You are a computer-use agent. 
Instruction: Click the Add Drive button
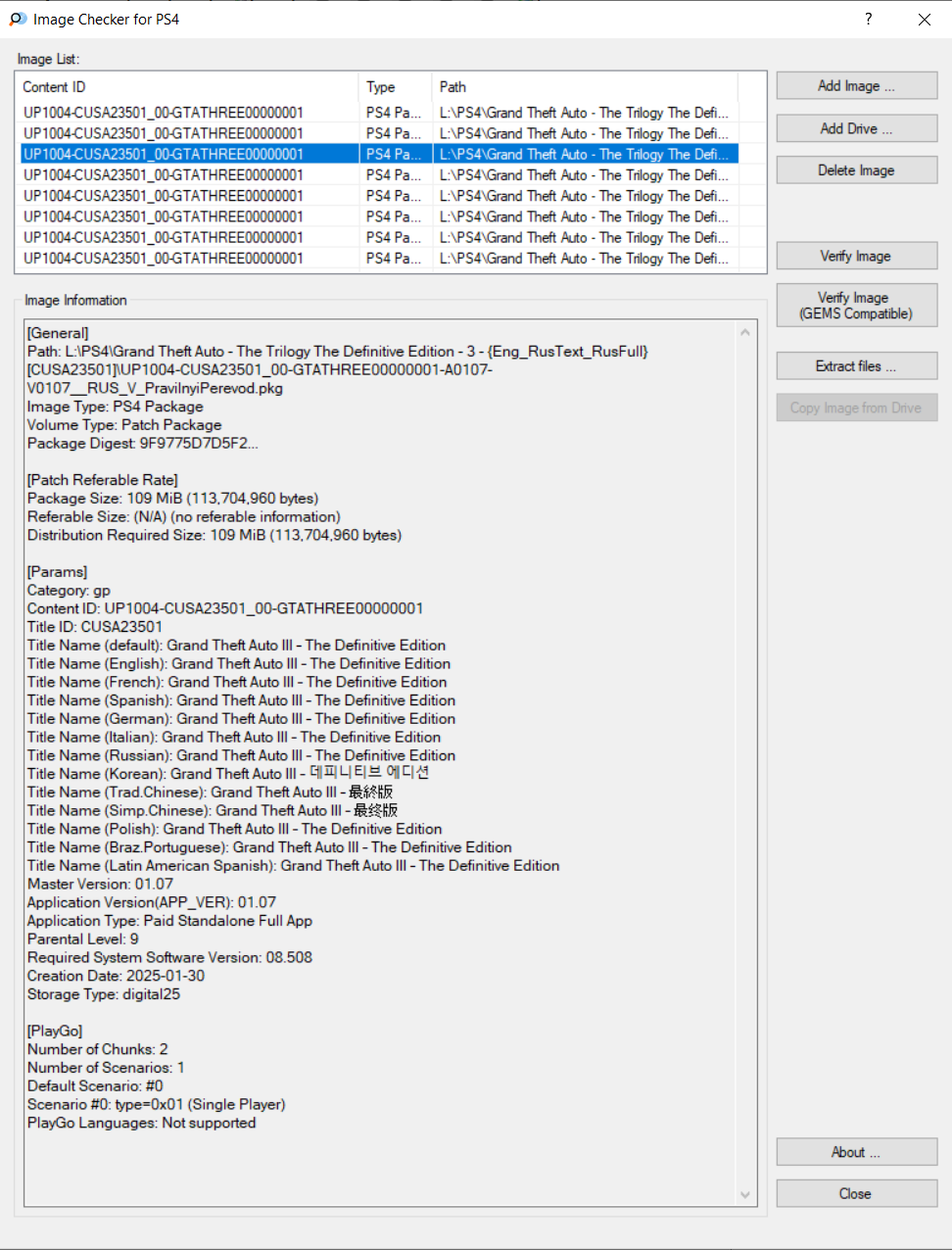pos(857,128)
